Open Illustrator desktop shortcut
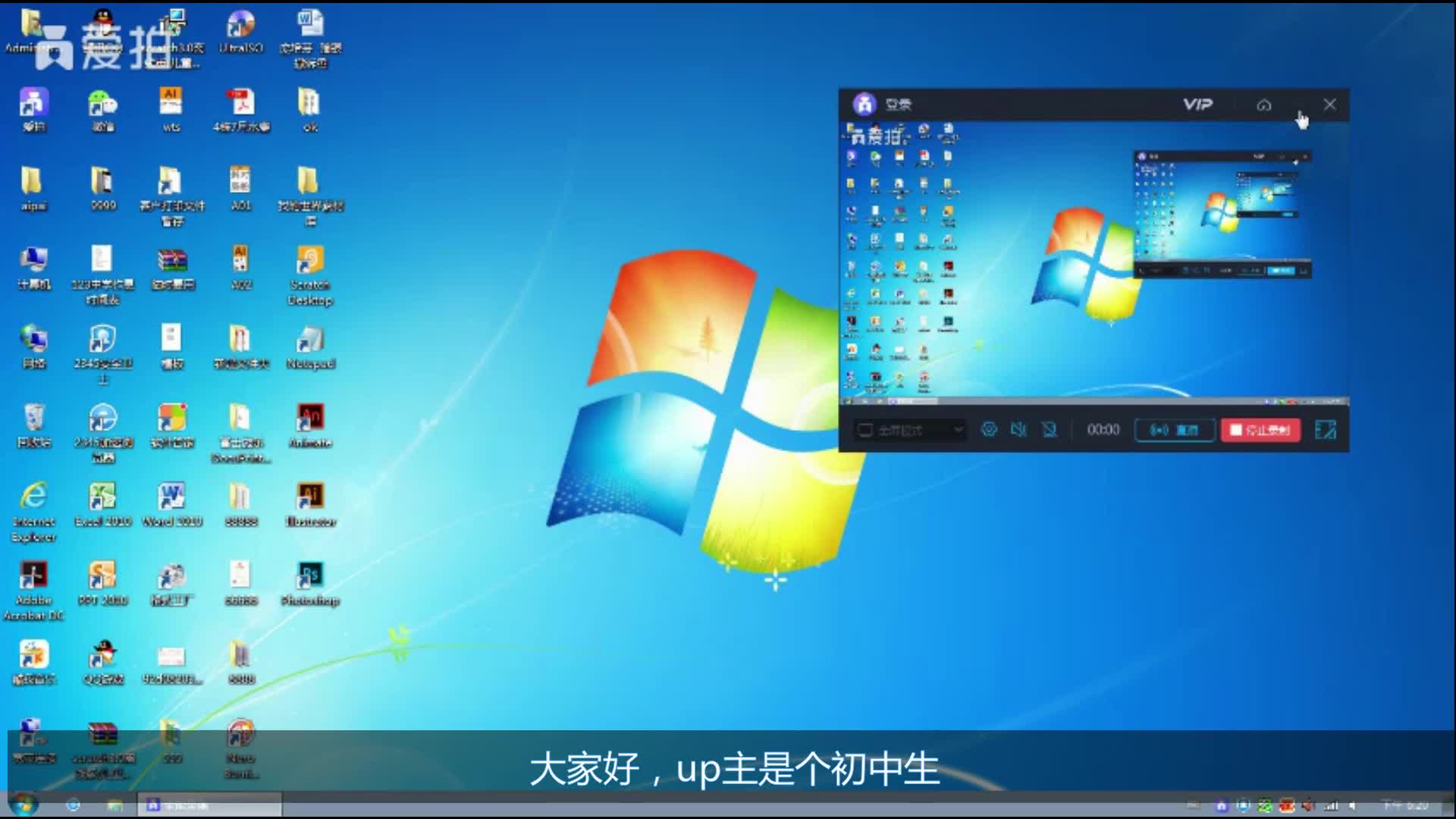Screen dimensions: 1456x819 pos(310,497)
